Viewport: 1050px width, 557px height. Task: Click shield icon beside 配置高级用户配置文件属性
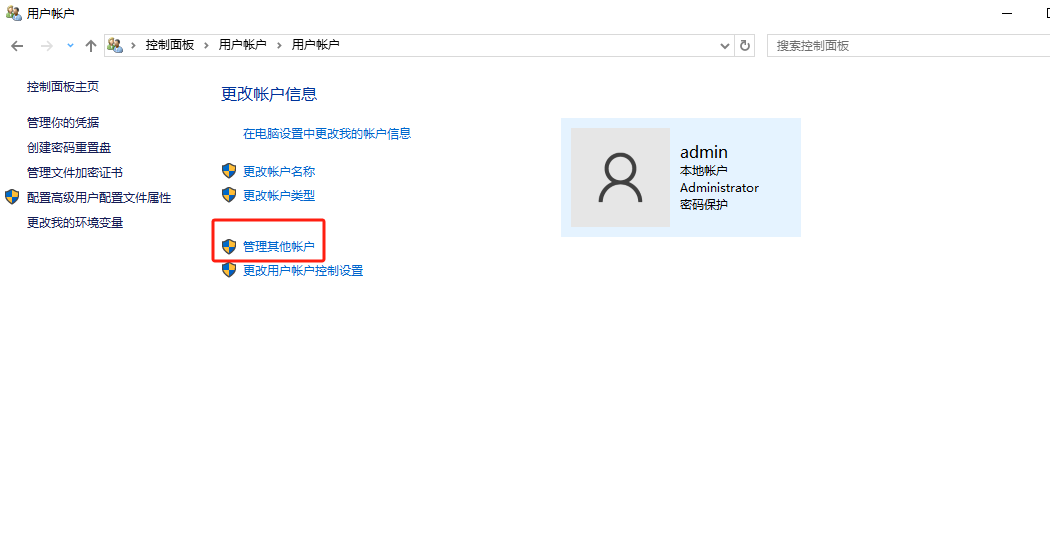click(12, 197)
